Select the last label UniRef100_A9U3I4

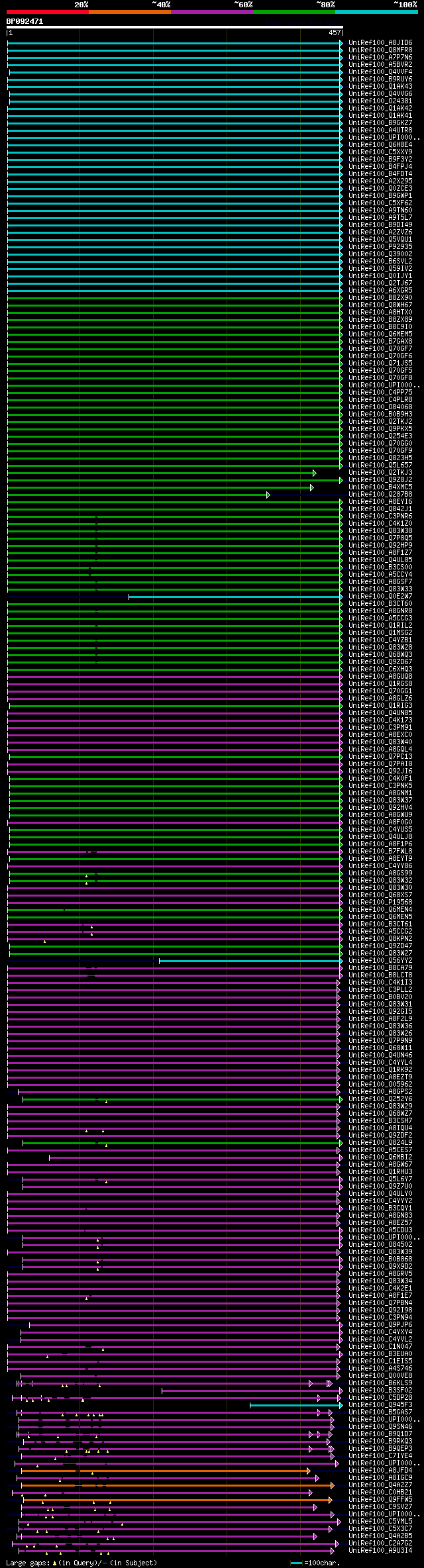pyautogui.click(x=380, y=1551)
